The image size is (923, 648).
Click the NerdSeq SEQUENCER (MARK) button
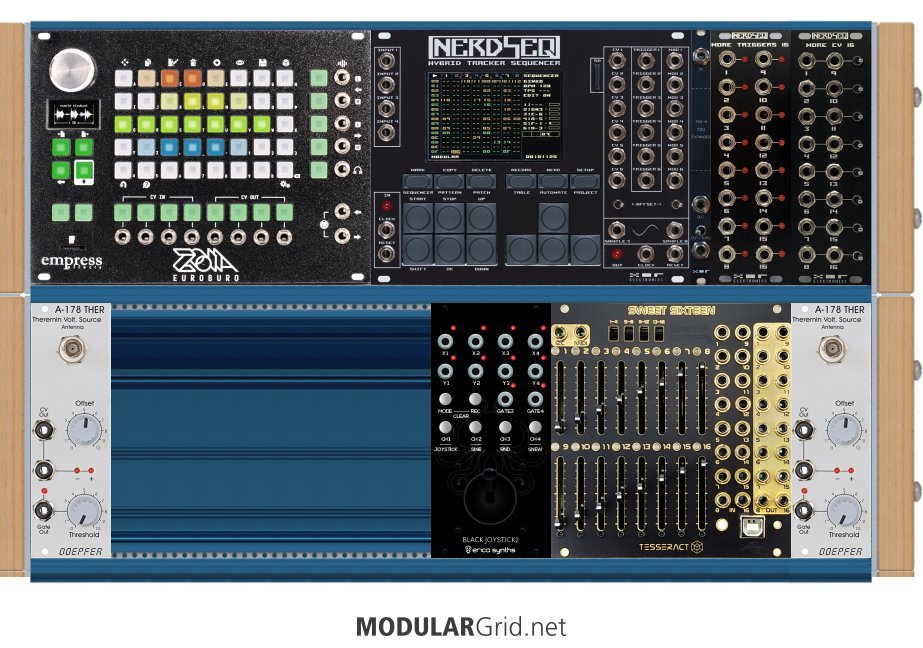click(418, 181)
